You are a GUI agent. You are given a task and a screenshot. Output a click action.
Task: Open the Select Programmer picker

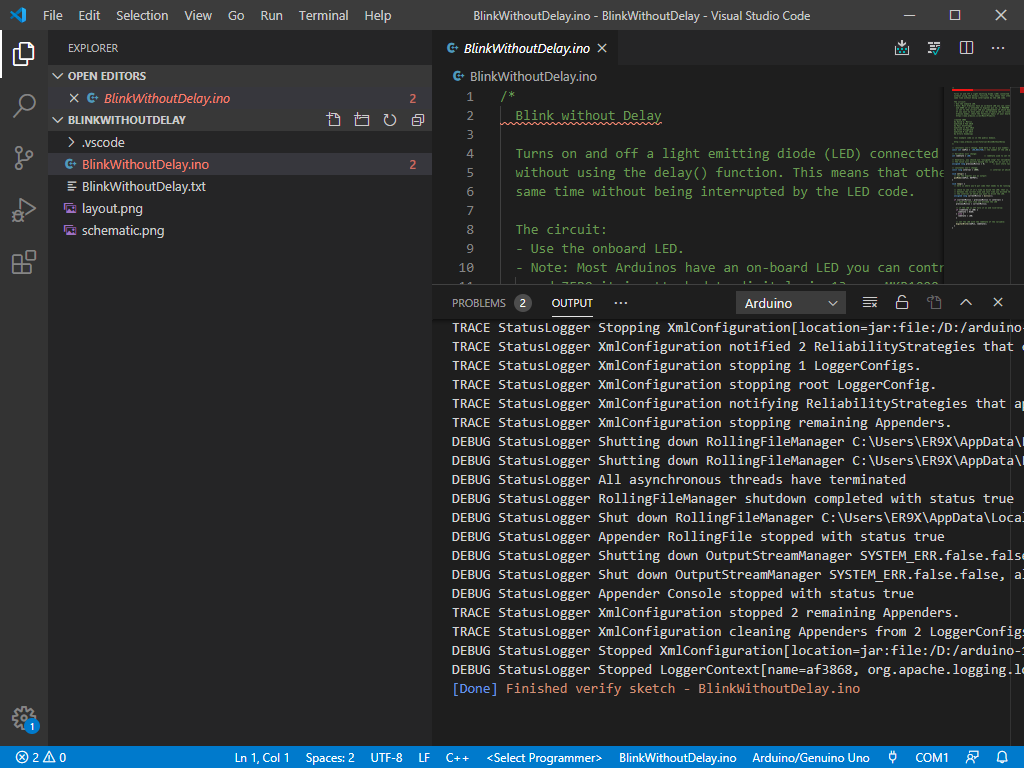point(544,758)
